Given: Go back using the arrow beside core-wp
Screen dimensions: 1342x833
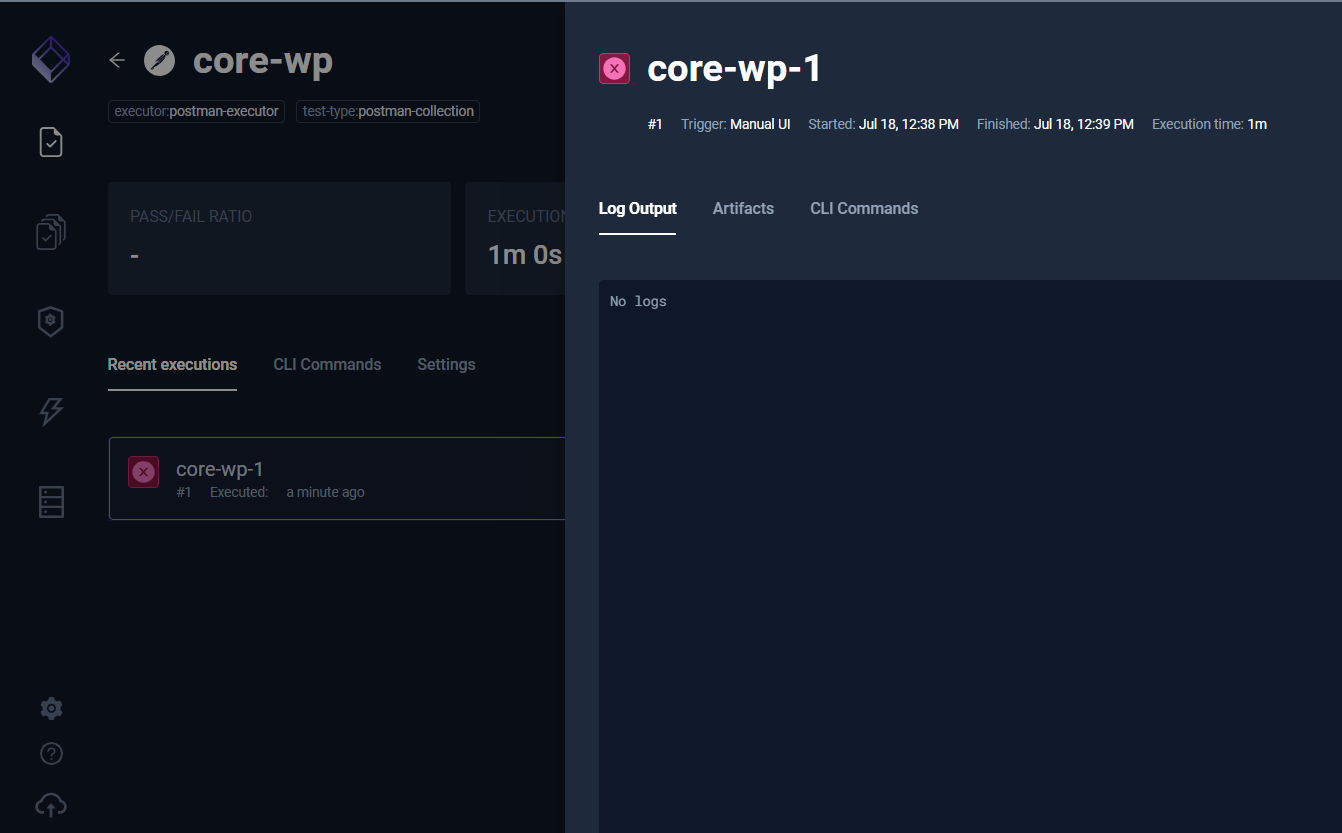Looking at the screenshot, I should [116, 60].
